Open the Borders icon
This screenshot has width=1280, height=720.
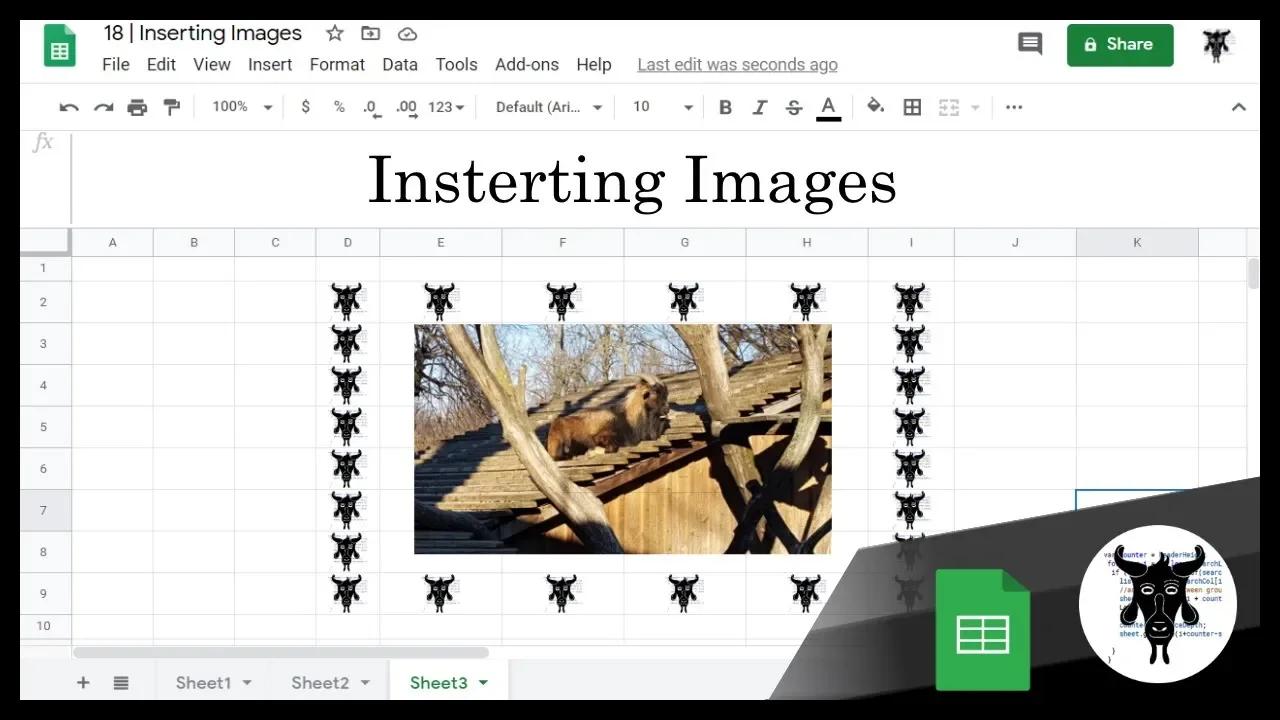[x=911, y=106]
